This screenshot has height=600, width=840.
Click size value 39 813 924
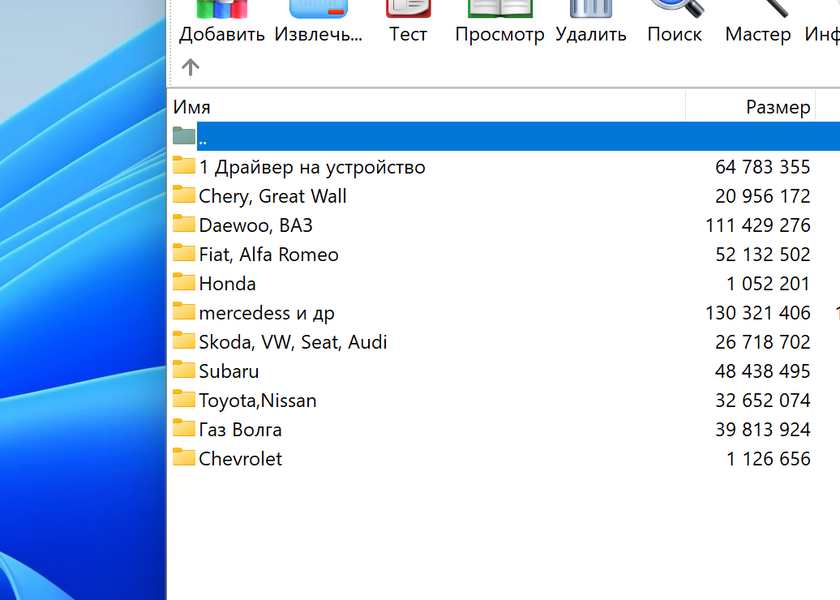point(762,430)
